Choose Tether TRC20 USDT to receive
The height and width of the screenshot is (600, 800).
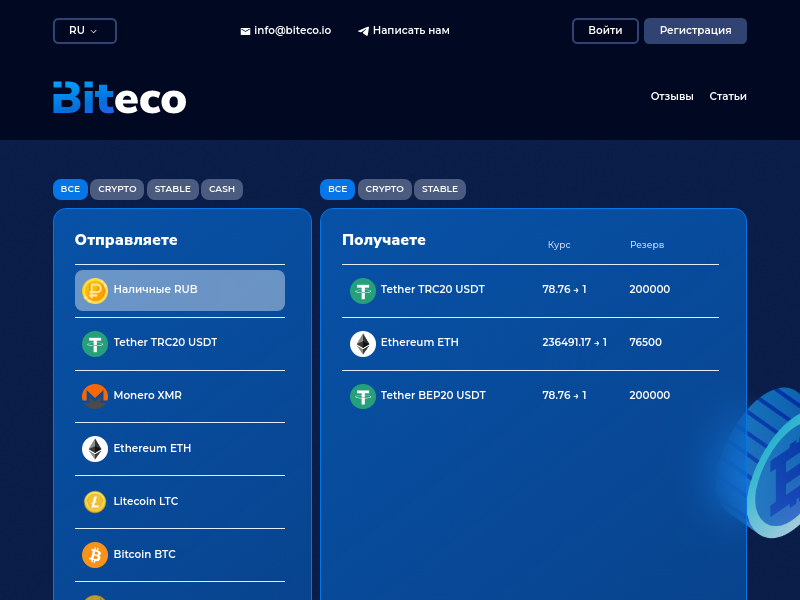(x=531, y=291)
